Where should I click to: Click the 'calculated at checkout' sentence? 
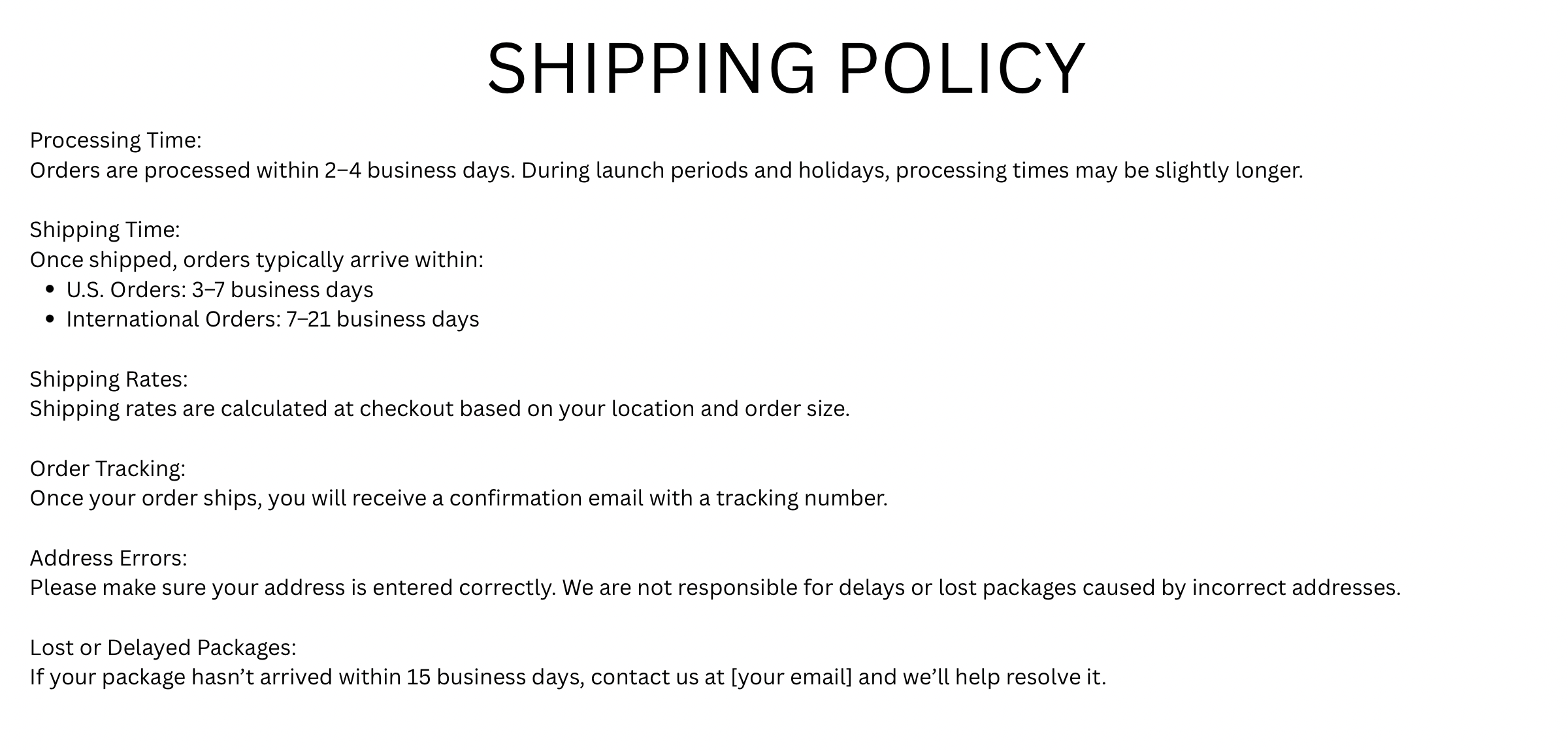440,409
